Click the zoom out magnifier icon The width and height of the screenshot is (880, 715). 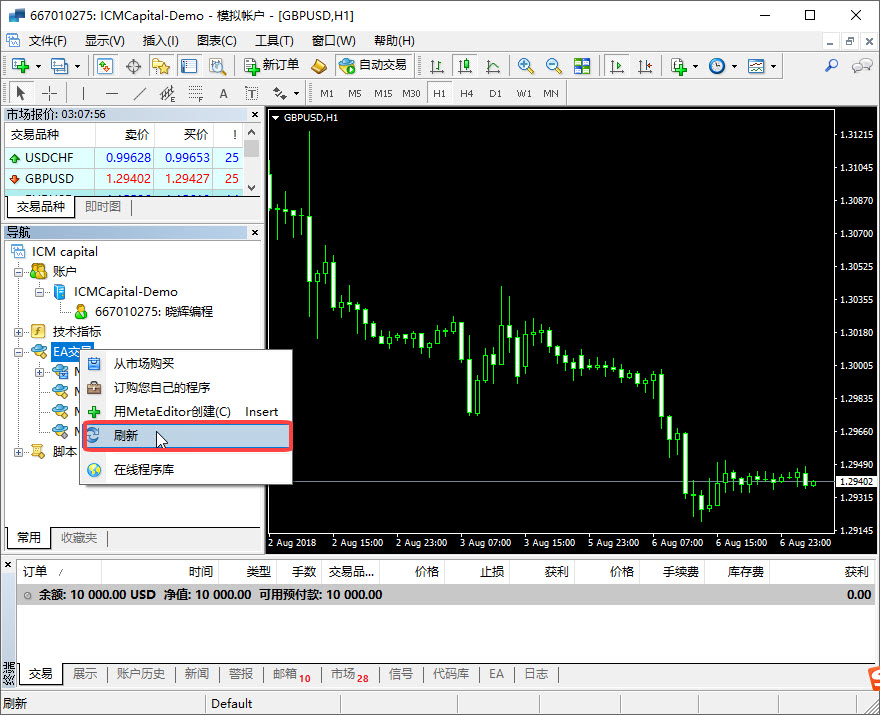pos(553,66)
